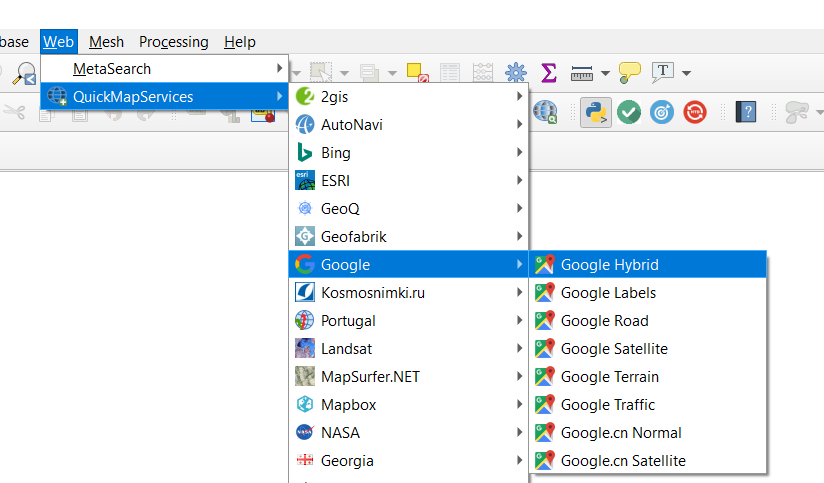Open the attribute table icon
The image size is (824, 483).
coord(450,73)
